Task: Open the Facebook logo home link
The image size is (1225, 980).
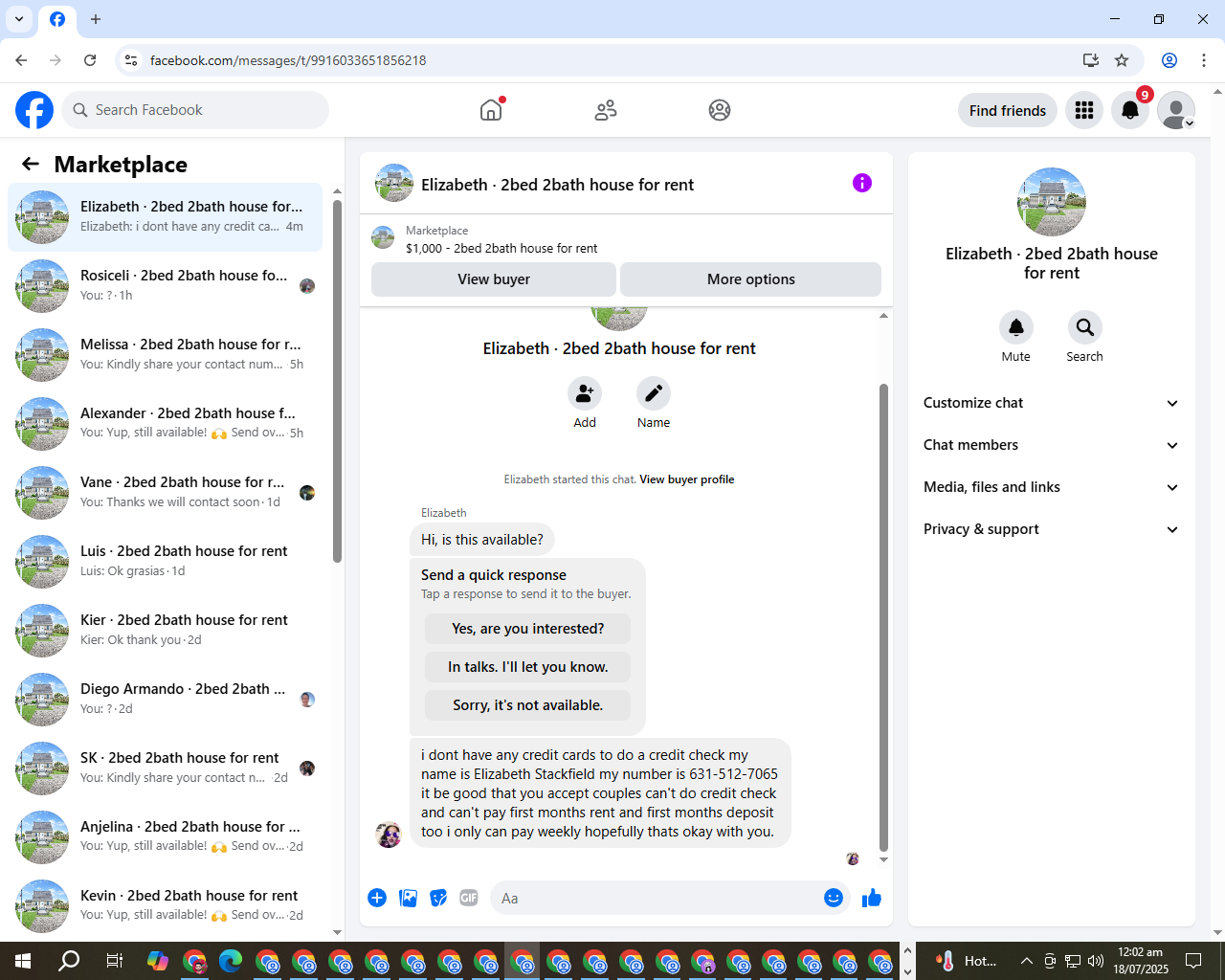Action: click(x=34, y=110)
